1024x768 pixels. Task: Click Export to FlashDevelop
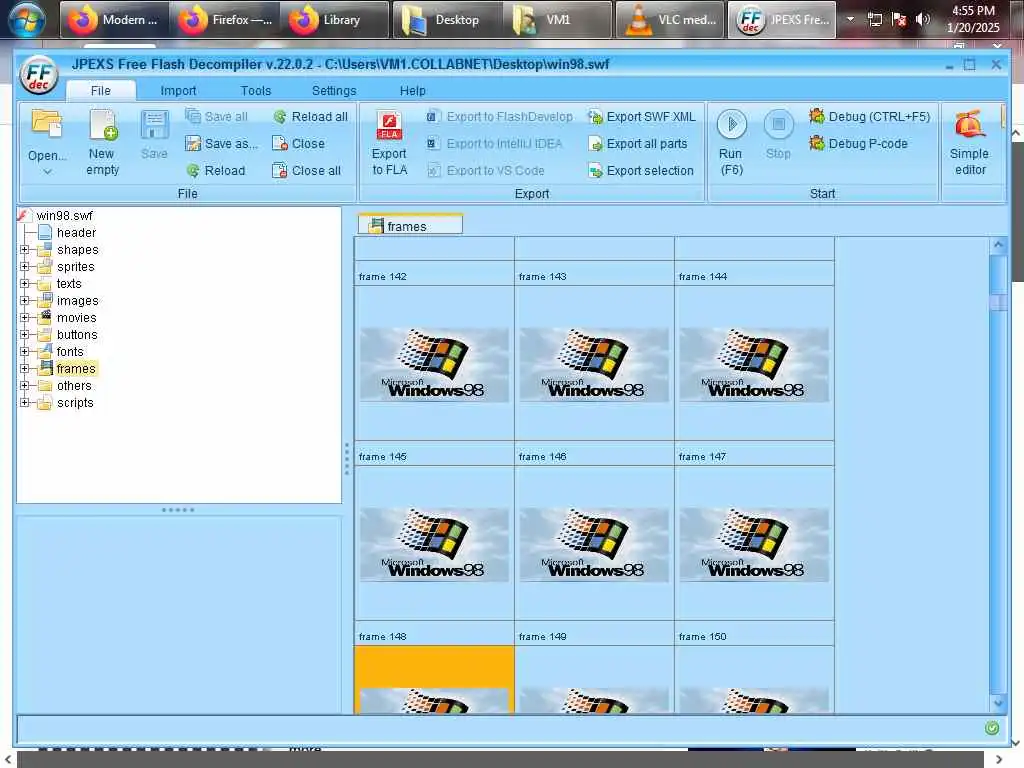pyautogui.click(x=500, y=116)
